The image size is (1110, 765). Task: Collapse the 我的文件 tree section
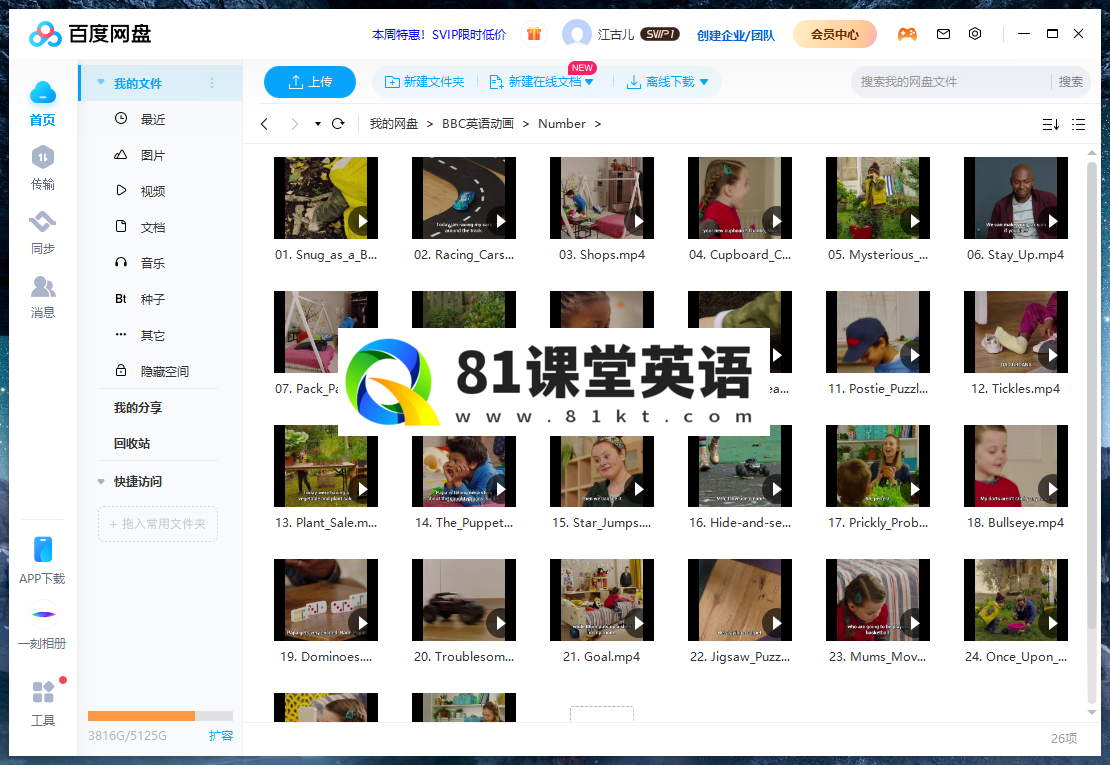point(101,83)
